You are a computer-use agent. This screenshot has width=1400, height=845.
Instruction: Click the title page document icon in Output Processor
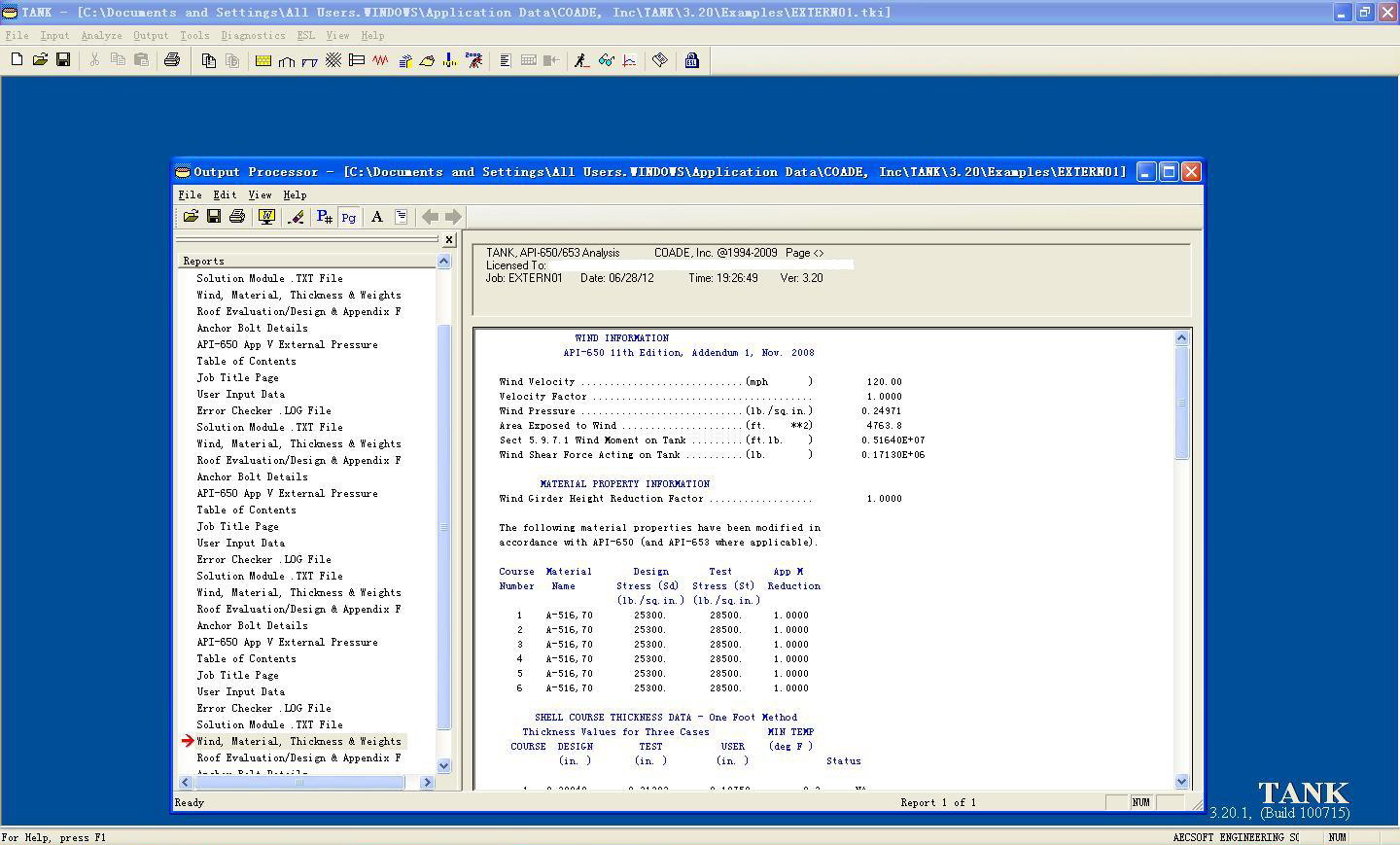(x=401, y=217)
